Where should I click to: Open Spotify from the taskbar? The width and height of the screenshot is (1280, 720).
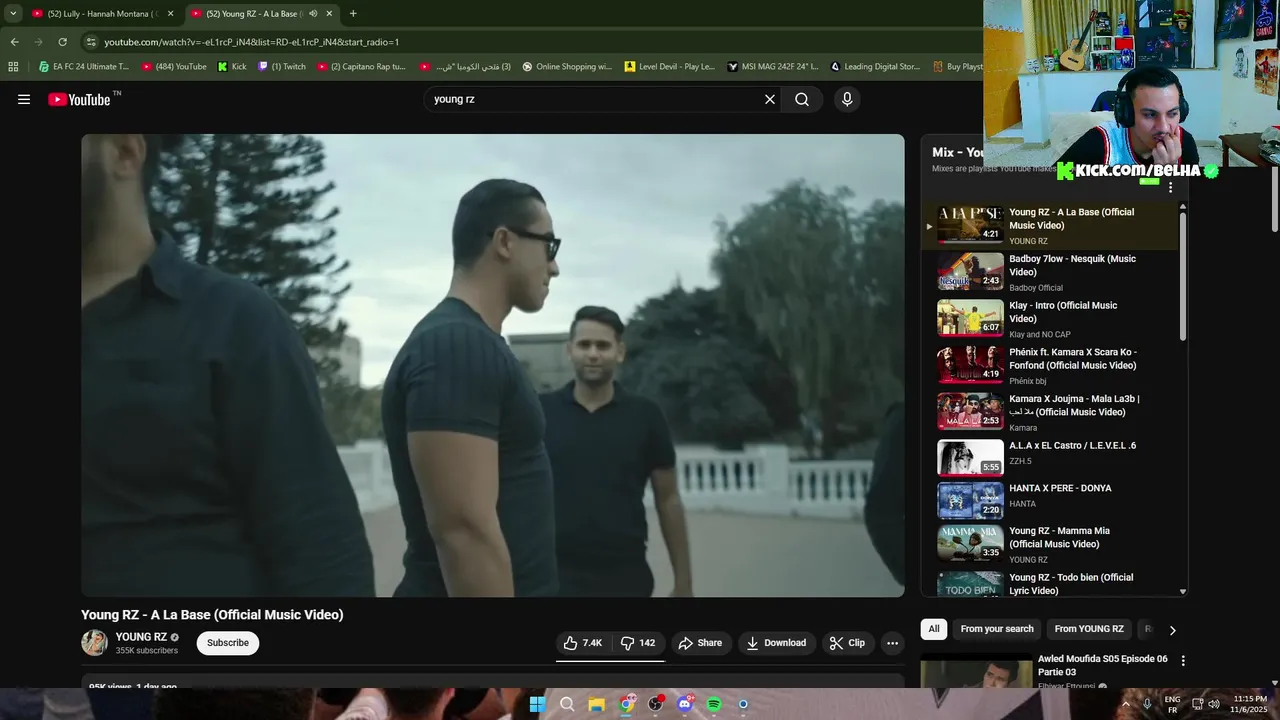tap(714, 704)
